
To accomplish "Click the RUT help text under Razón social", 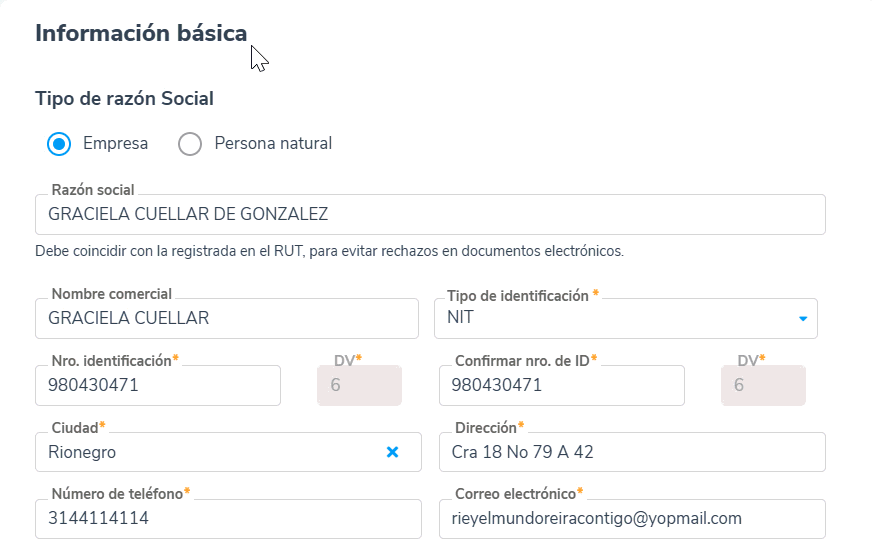I will pos(329,251).
